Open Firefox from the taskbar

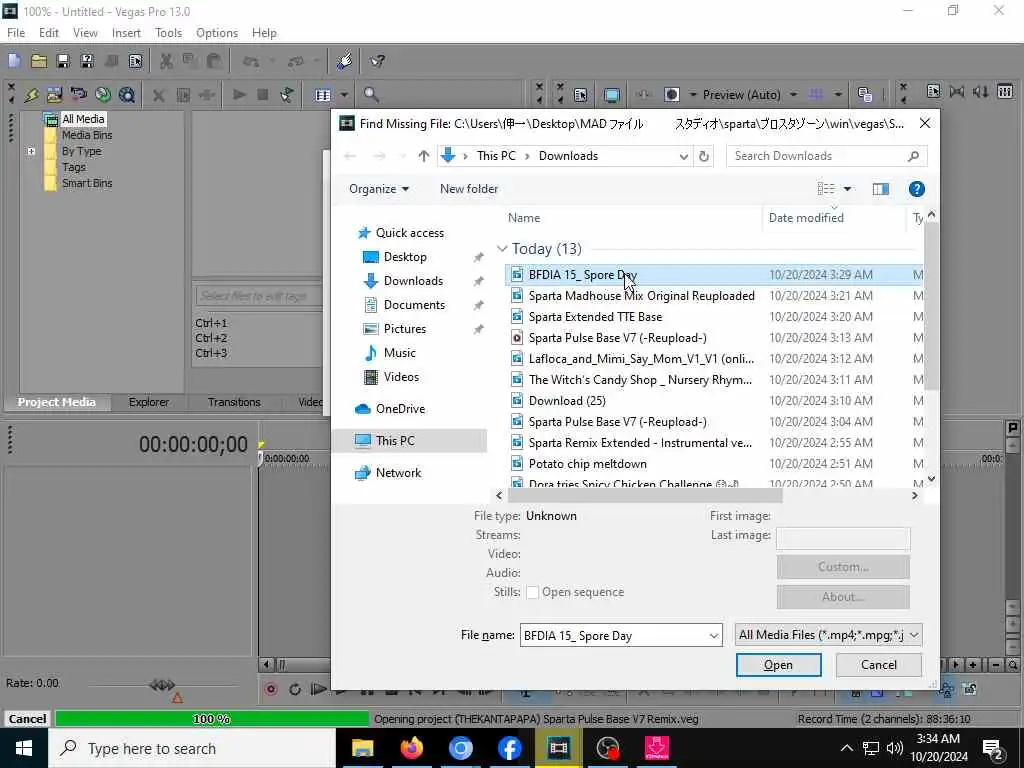coord(411,748)
